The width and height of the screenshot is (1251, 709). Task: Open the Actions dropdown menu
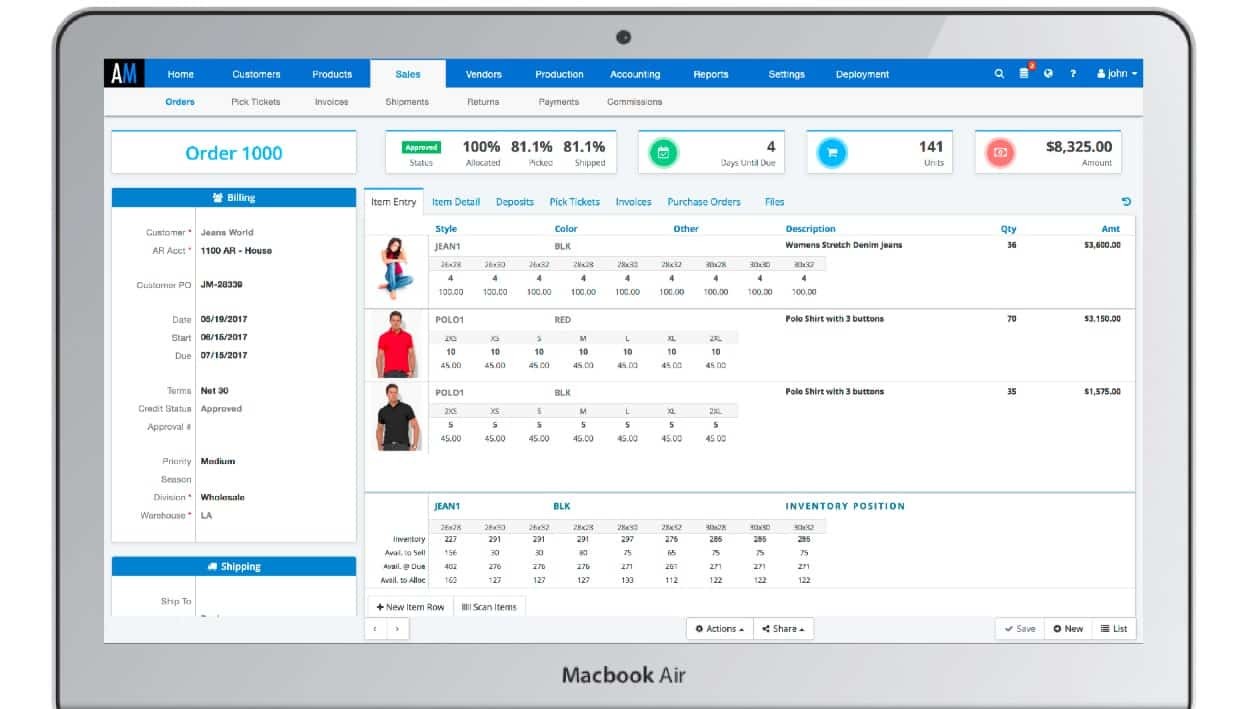point(718,628)
